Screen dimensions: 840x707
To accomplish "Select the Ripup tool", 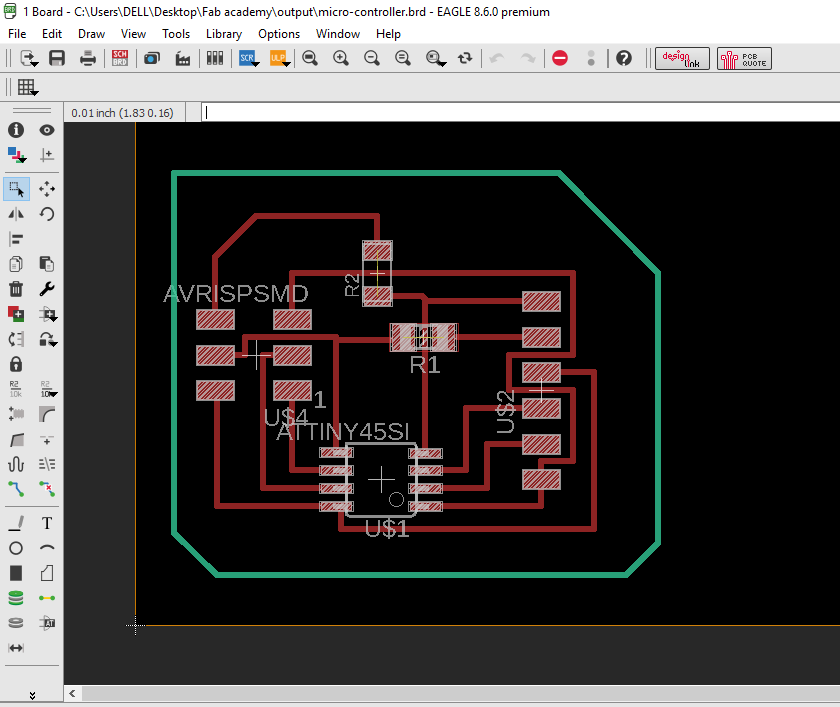I will tap(47, 488).
